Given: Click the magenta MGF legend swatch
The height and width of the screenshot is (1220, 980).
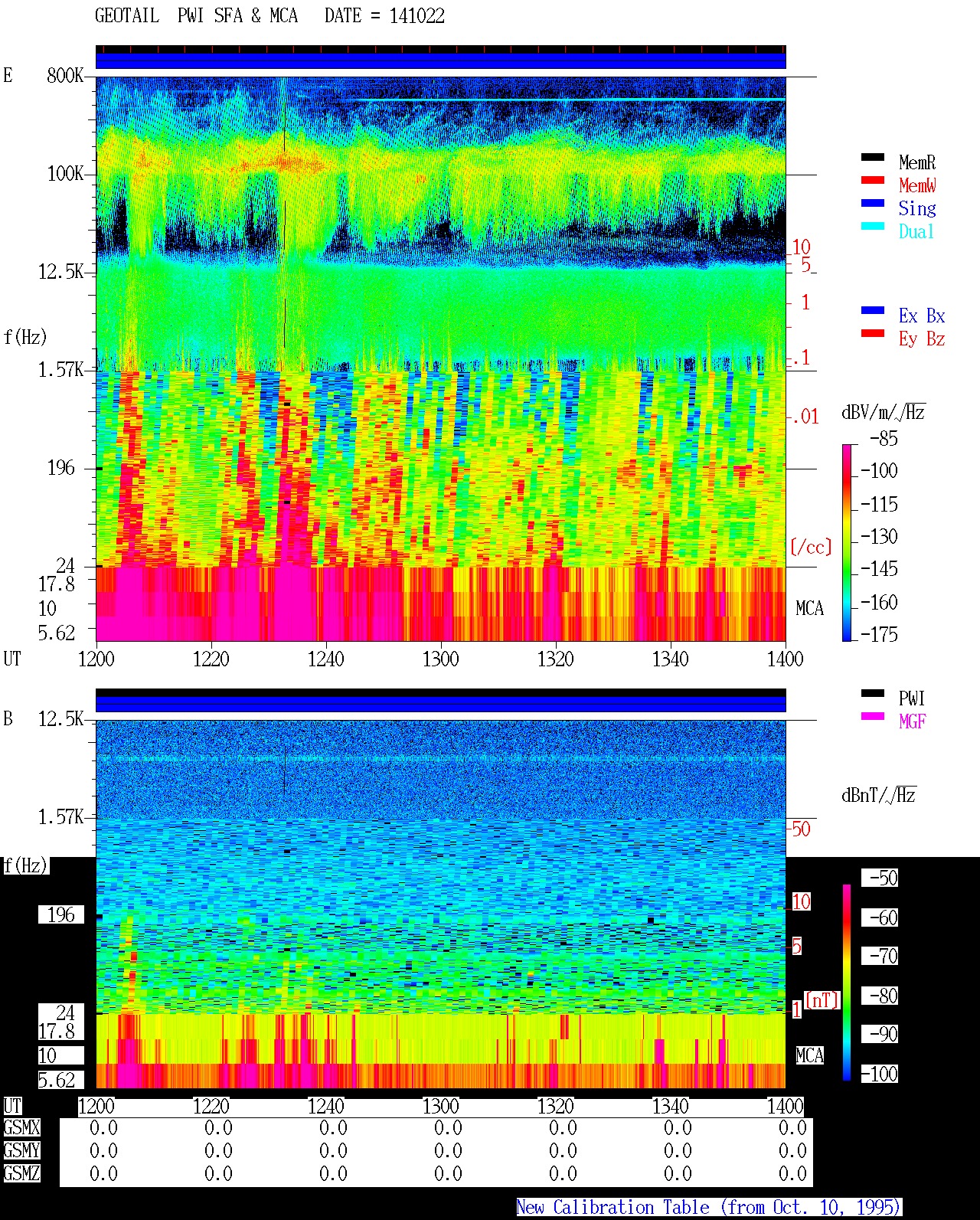Looking at the screenshot, I should click(872, 716).
